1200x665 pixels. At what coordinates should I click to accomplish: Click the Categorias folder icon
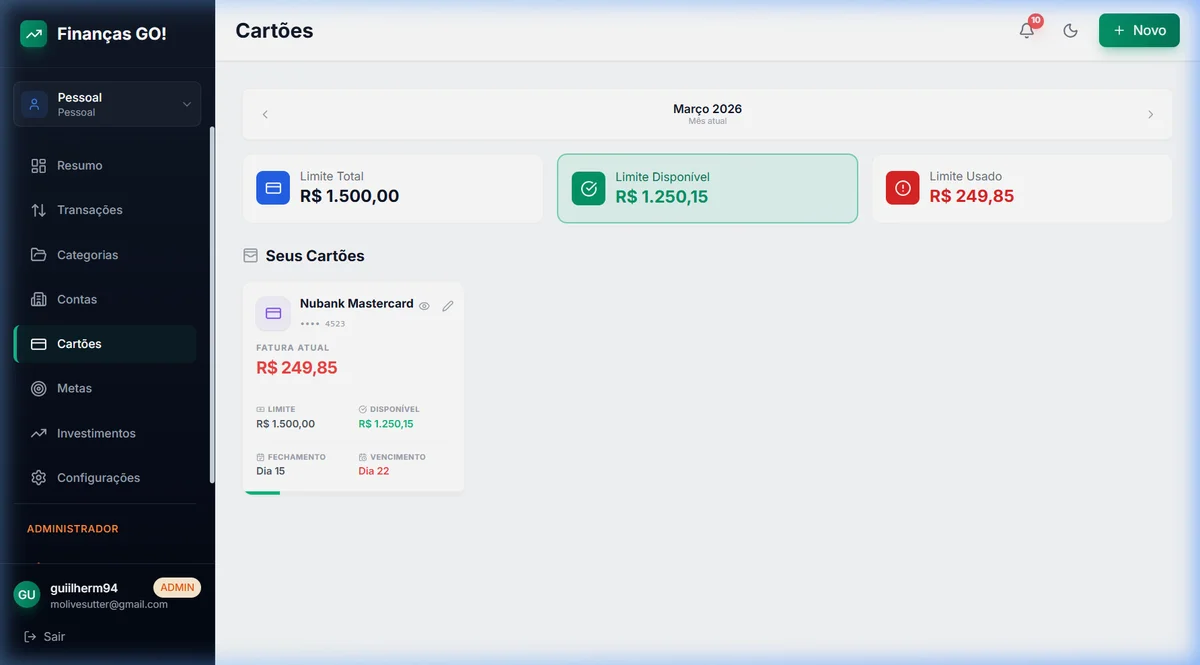39,255
